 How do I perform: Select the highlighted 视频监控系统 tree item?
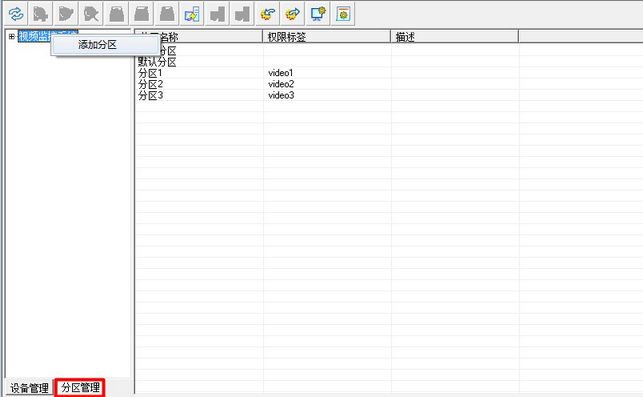(34, 36)
